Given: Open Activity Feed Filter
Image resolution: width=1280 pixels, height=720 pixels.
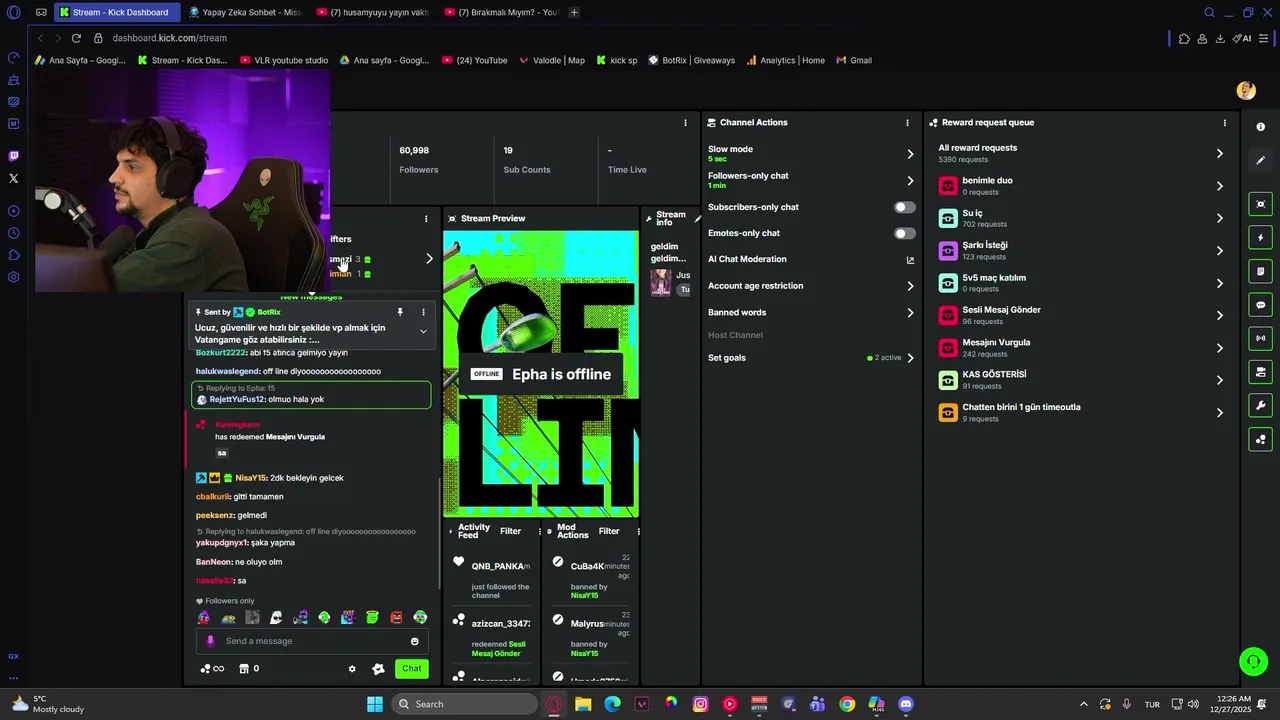Looking at the screenshot, I should pos(510,531).
